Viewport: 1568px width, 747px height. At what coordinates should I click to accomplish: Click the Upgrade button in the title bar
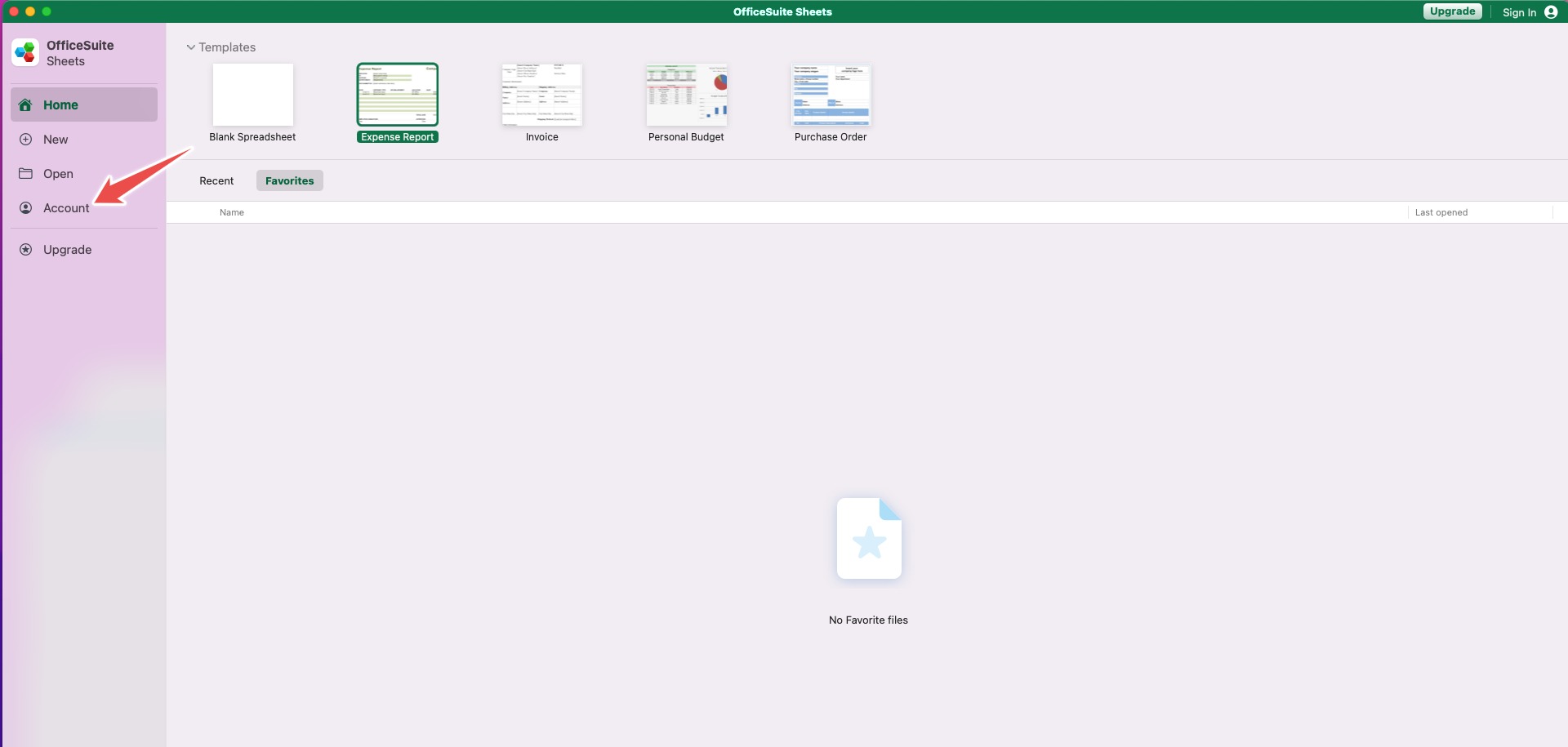point(1452,11)
